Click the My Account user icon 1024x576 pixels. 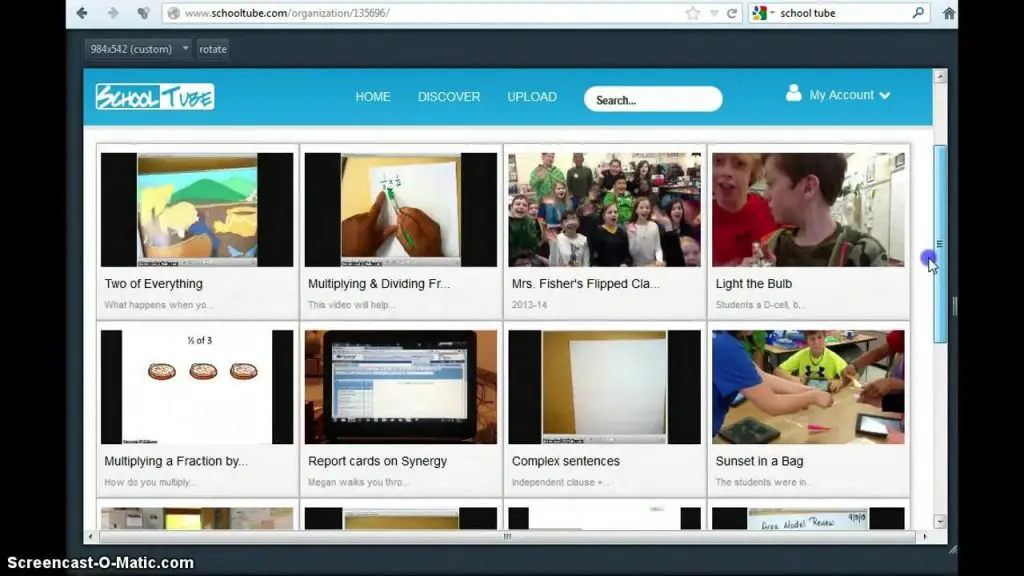(793, 93)
